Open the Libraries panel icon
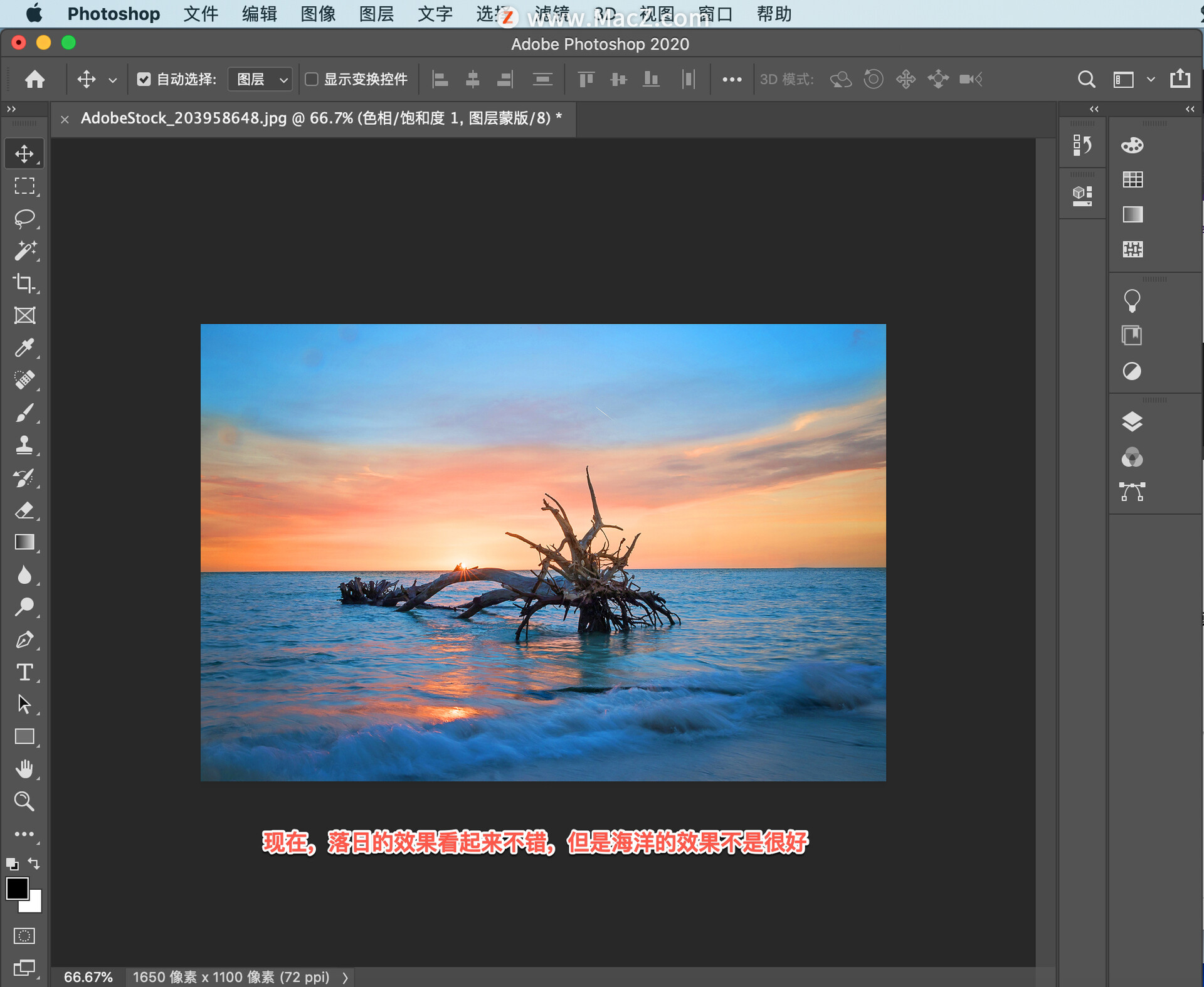The image size is (1204, 987). [x=1132, y=335]
